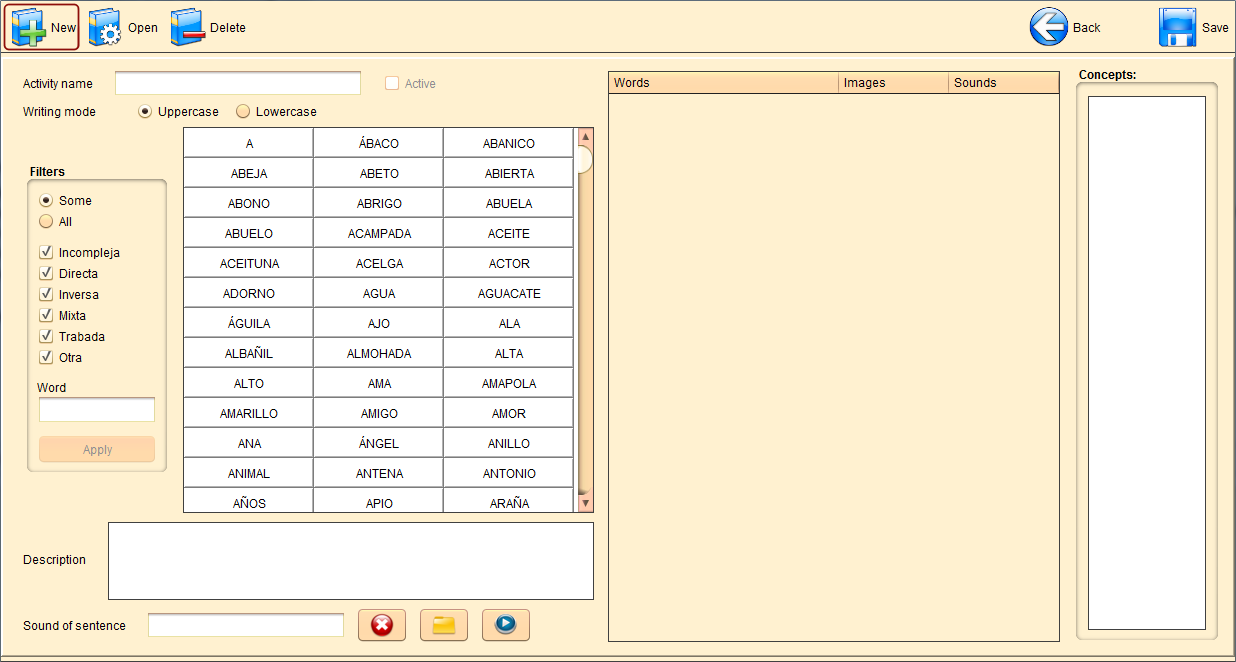Focus the Activity name field
The height and width of the screenshot is (662, 1236).
pyautogui.click(x=238, y=83)
